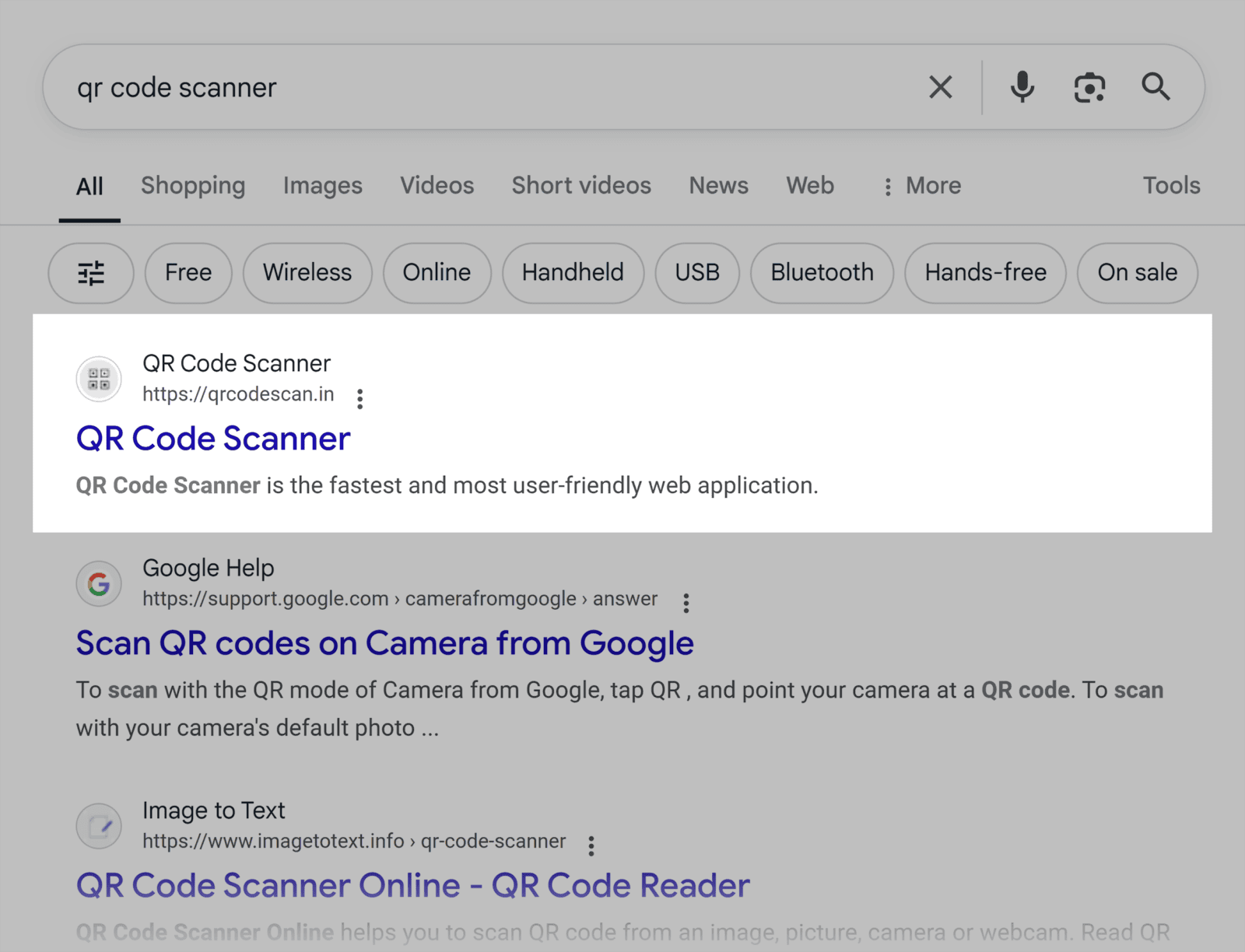Toggle the Wireless filter chip
This screenshot has height=952, width=1245.
pos(307,273)
